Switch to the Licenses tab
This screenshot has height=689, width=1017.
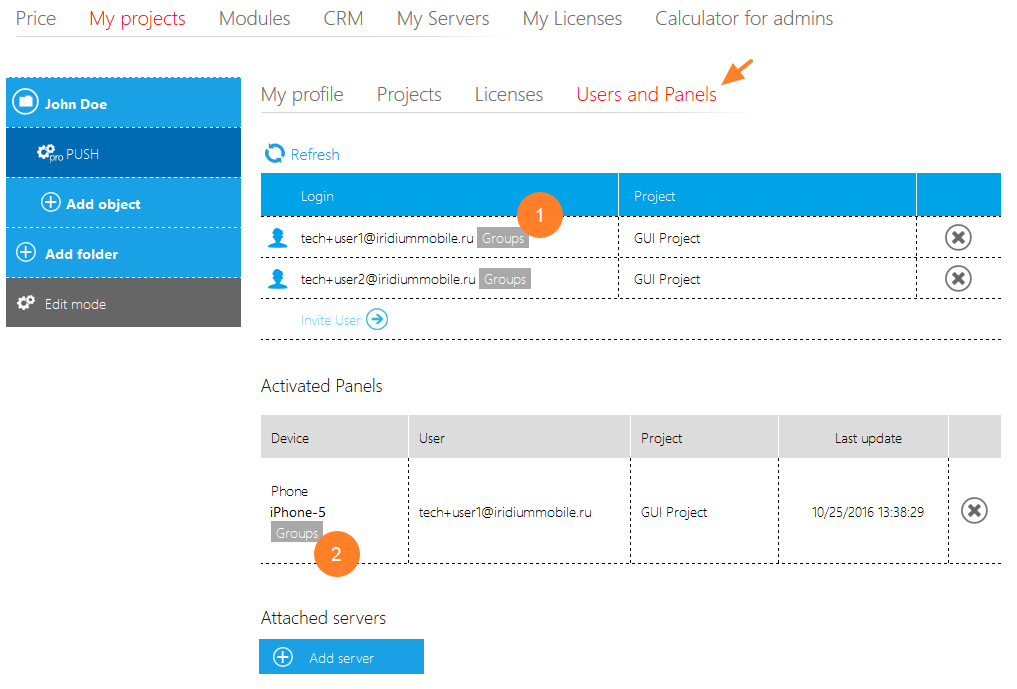[508, 95]
